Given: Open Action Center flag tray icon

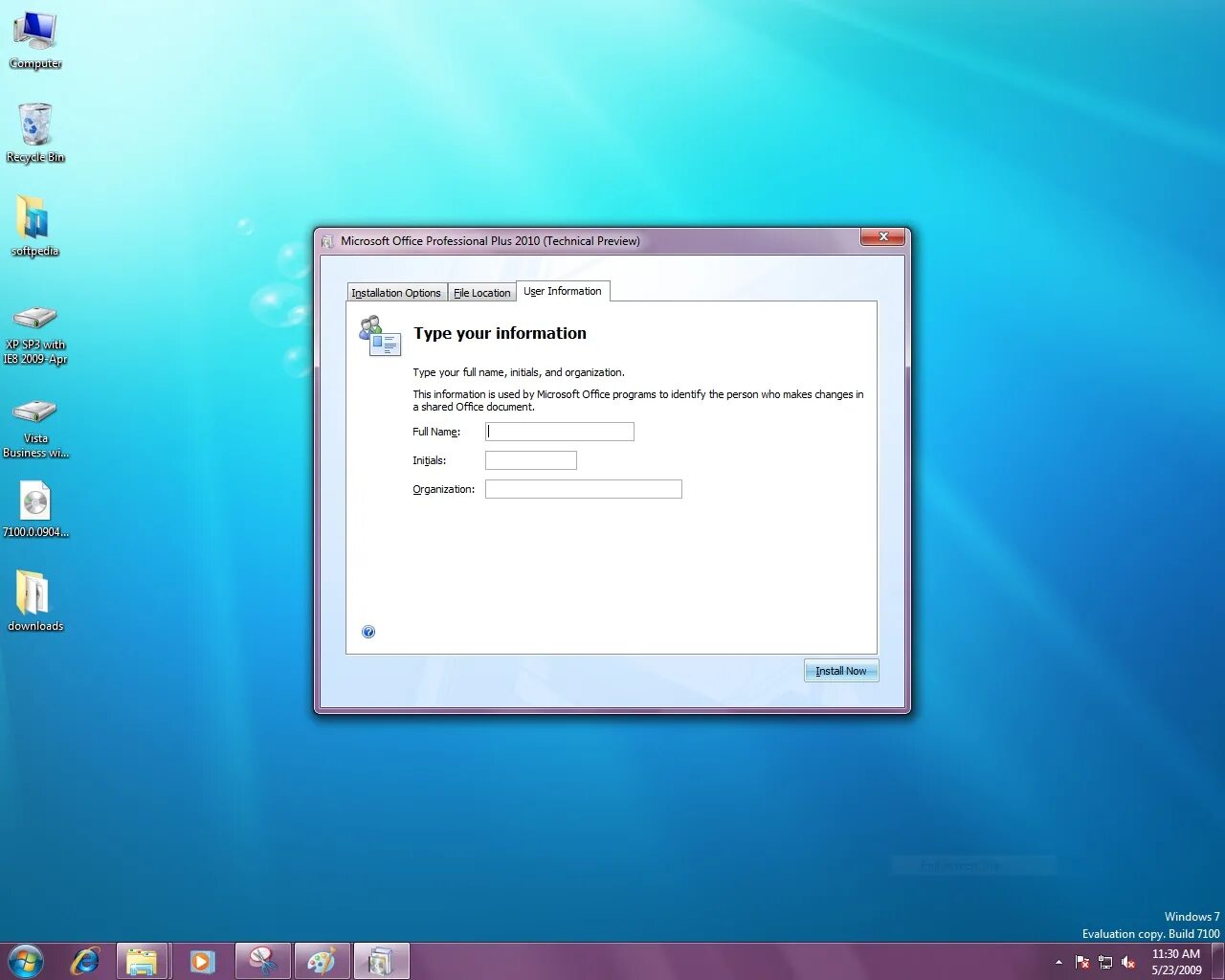Looking at the screenshot, I should pos(1082,962).
